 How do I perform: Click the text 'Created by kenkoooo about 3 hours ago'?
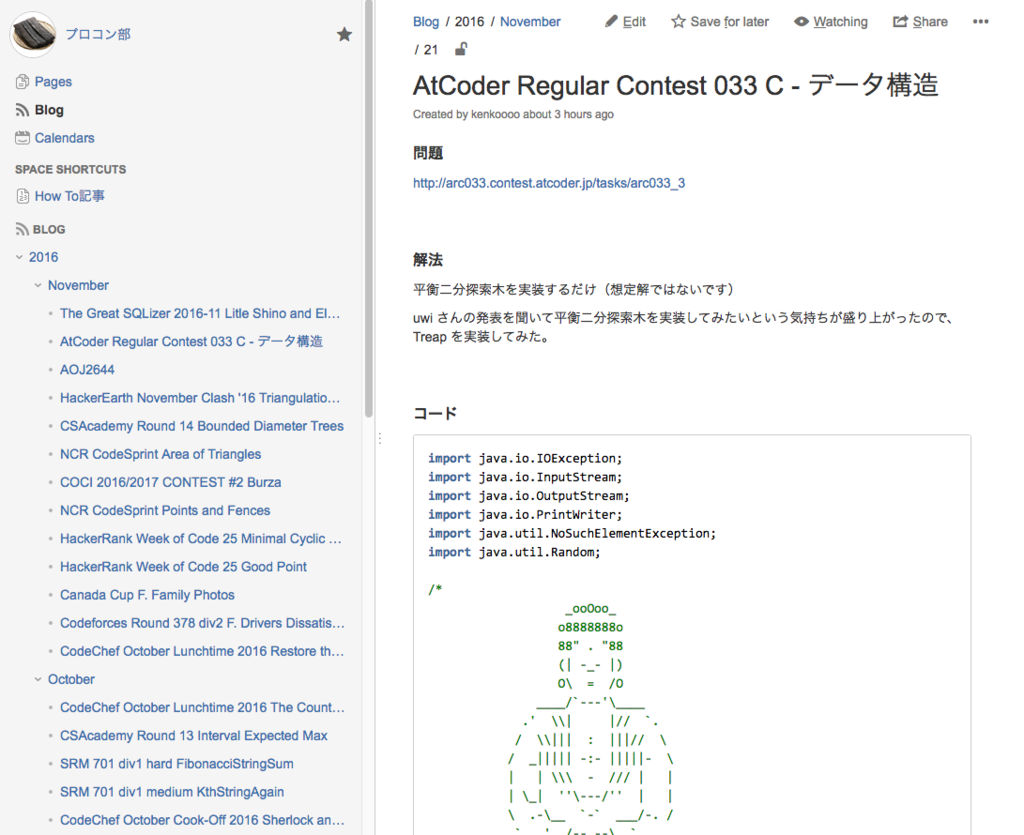click(513, 114)
